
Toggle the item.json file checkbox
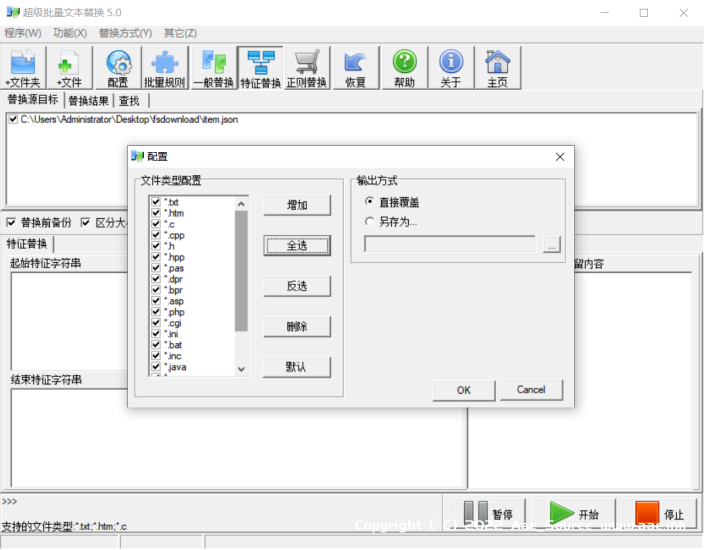pyautogui.click(x=13, y=119)
